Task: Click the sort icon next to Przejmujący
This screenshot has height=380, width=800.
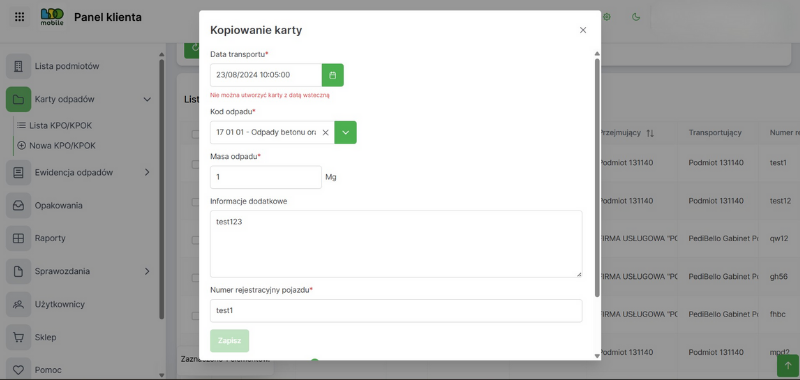Action: [650, 133]
